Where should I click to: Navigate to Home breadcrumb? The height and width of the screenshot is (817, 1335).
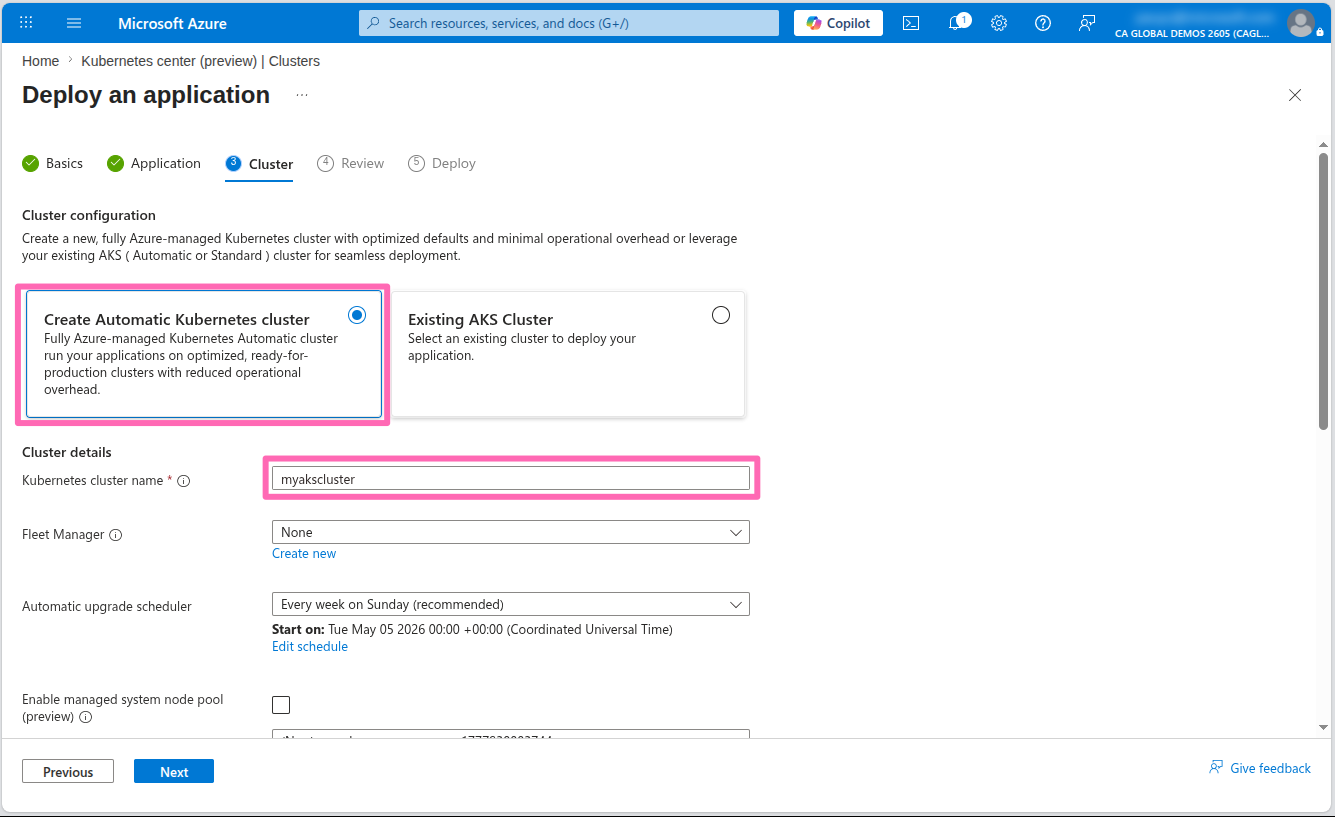coord(40,61)
